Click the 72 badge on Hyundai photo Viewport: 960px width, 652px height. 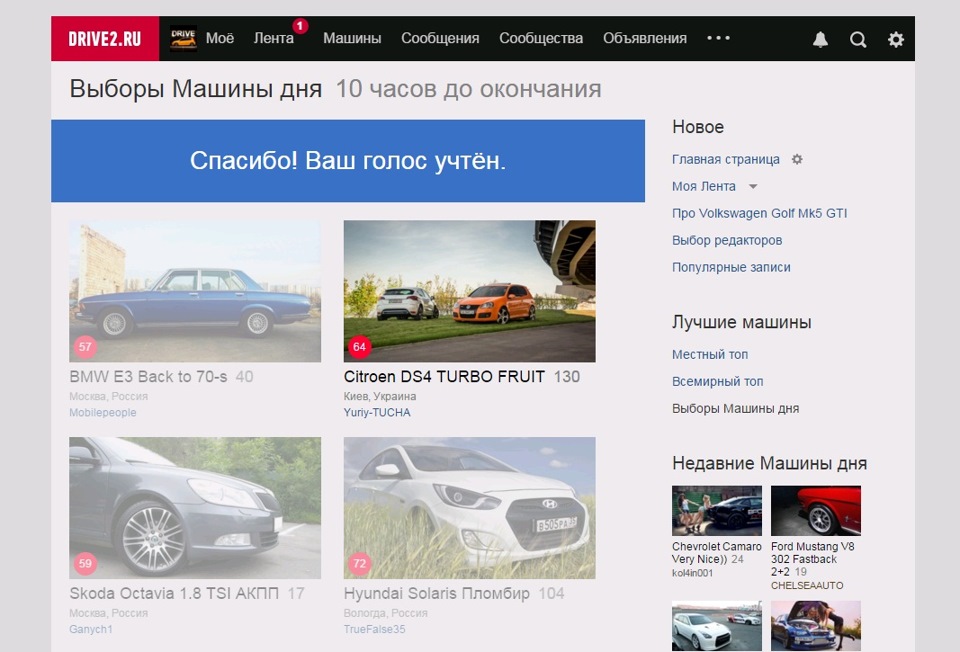tap(359, 563)
